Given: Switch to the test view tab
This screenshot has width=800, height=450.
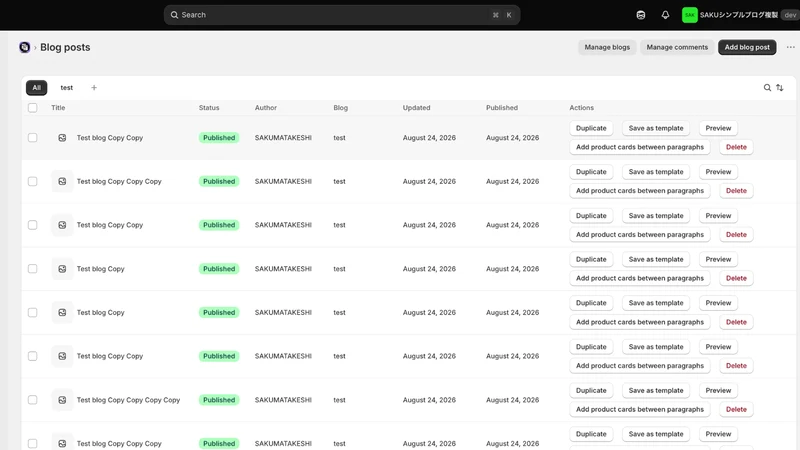Looking at the screenshot, I should [67, 88].
